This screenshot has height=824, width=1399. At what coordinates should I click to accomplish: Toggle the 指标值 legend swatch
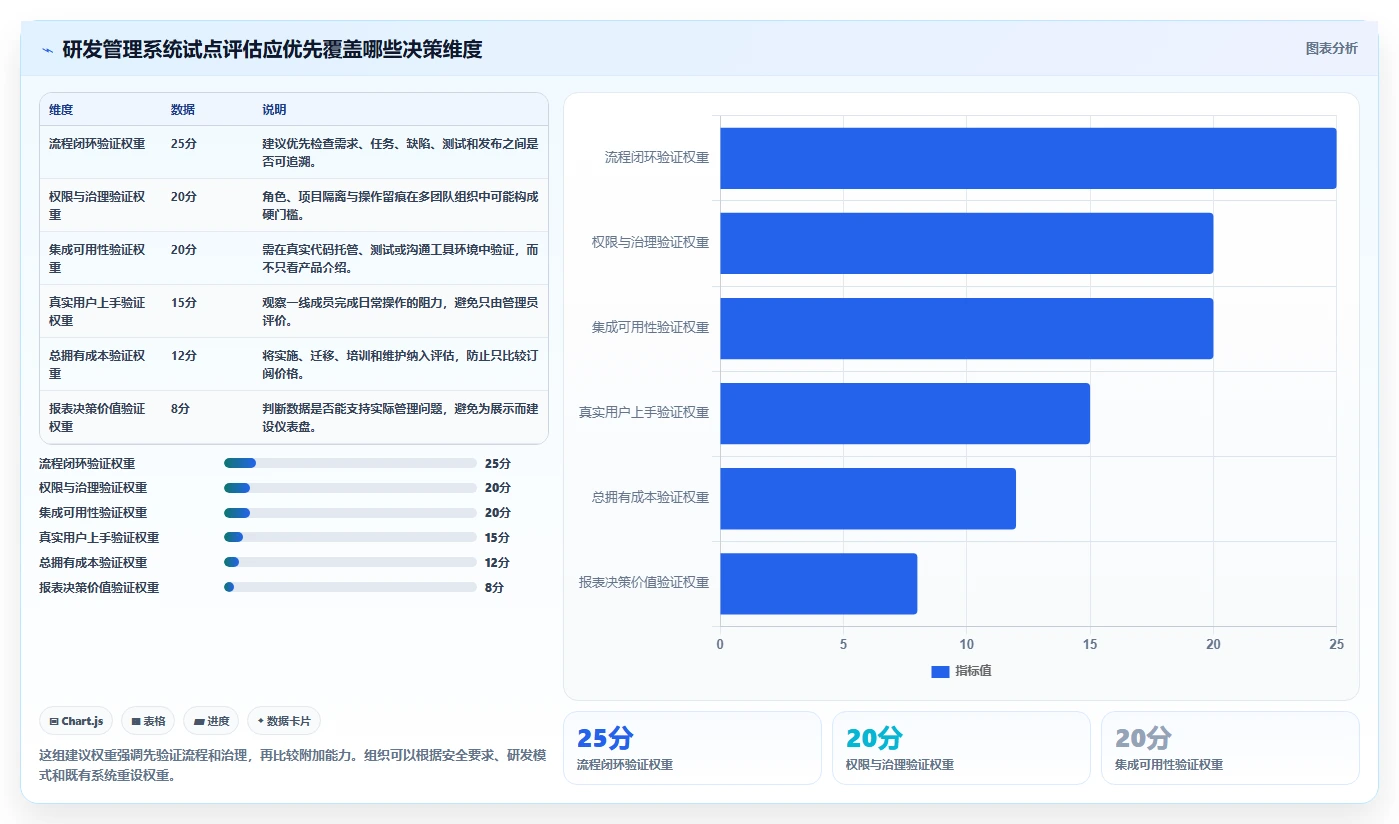click(940, 672)
